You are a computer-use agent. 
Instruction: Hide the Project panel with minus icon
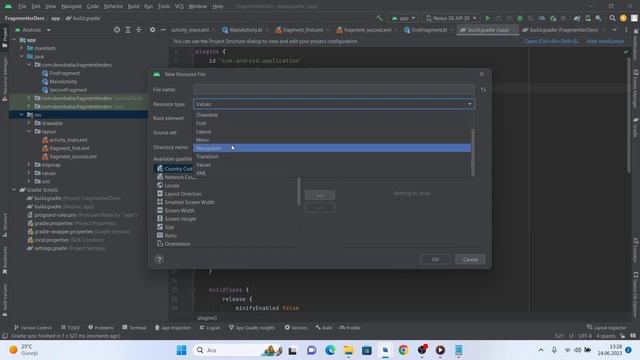tap(163, 30)
